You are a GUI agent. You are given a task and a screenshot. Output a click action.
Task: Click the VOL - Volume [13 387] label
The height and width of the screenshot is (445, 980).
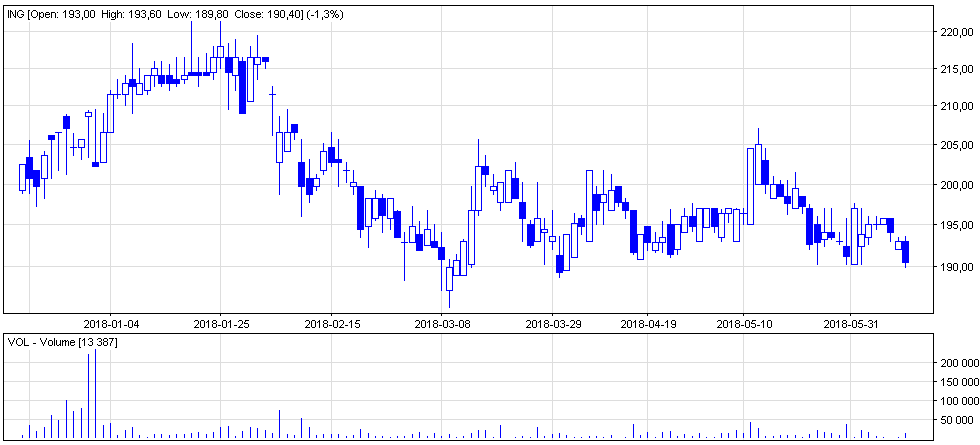point(62,342)
